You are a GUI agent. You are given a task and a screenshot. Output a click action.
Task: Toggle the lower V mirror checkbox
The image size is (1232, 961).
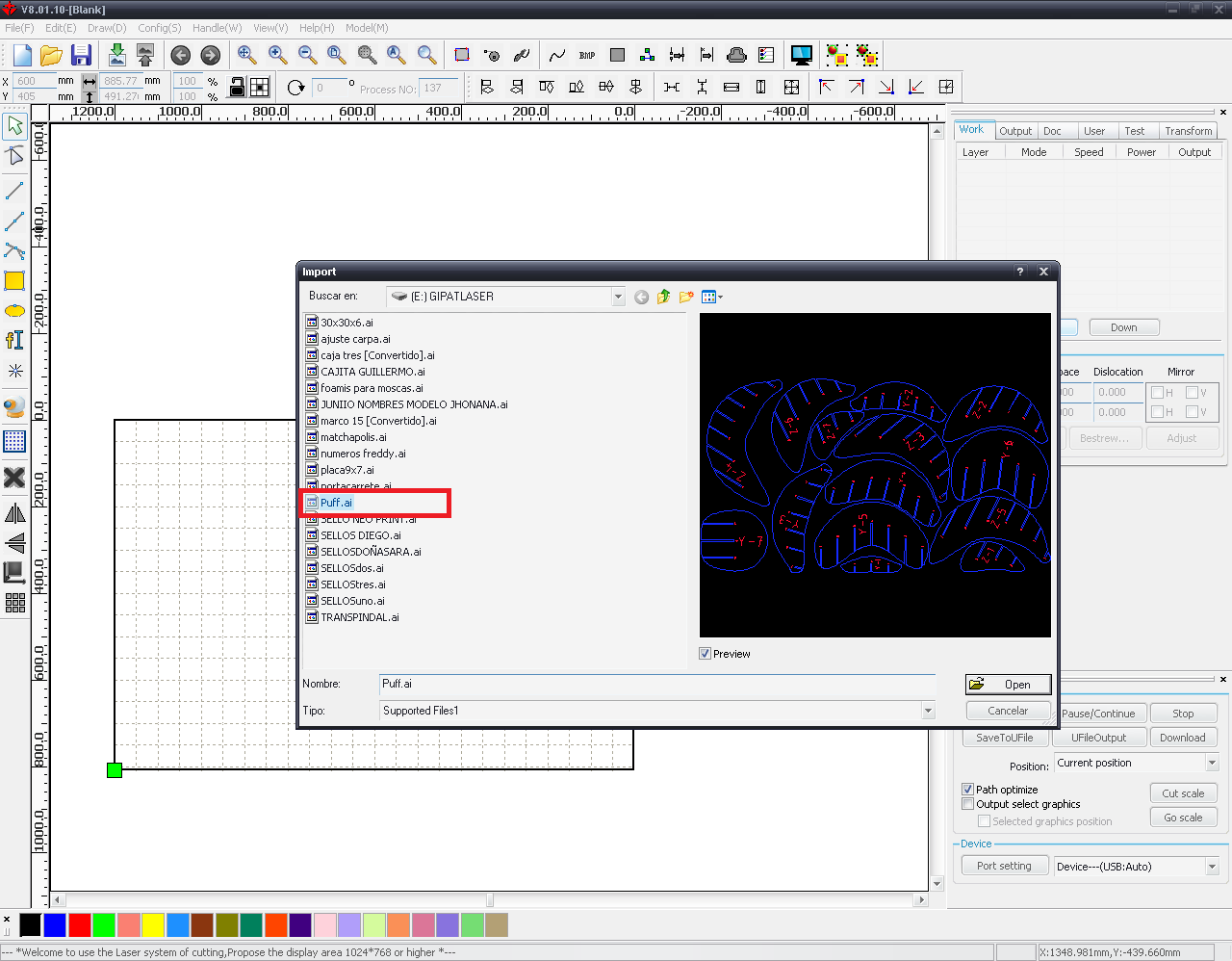[x=1192, y=412]
